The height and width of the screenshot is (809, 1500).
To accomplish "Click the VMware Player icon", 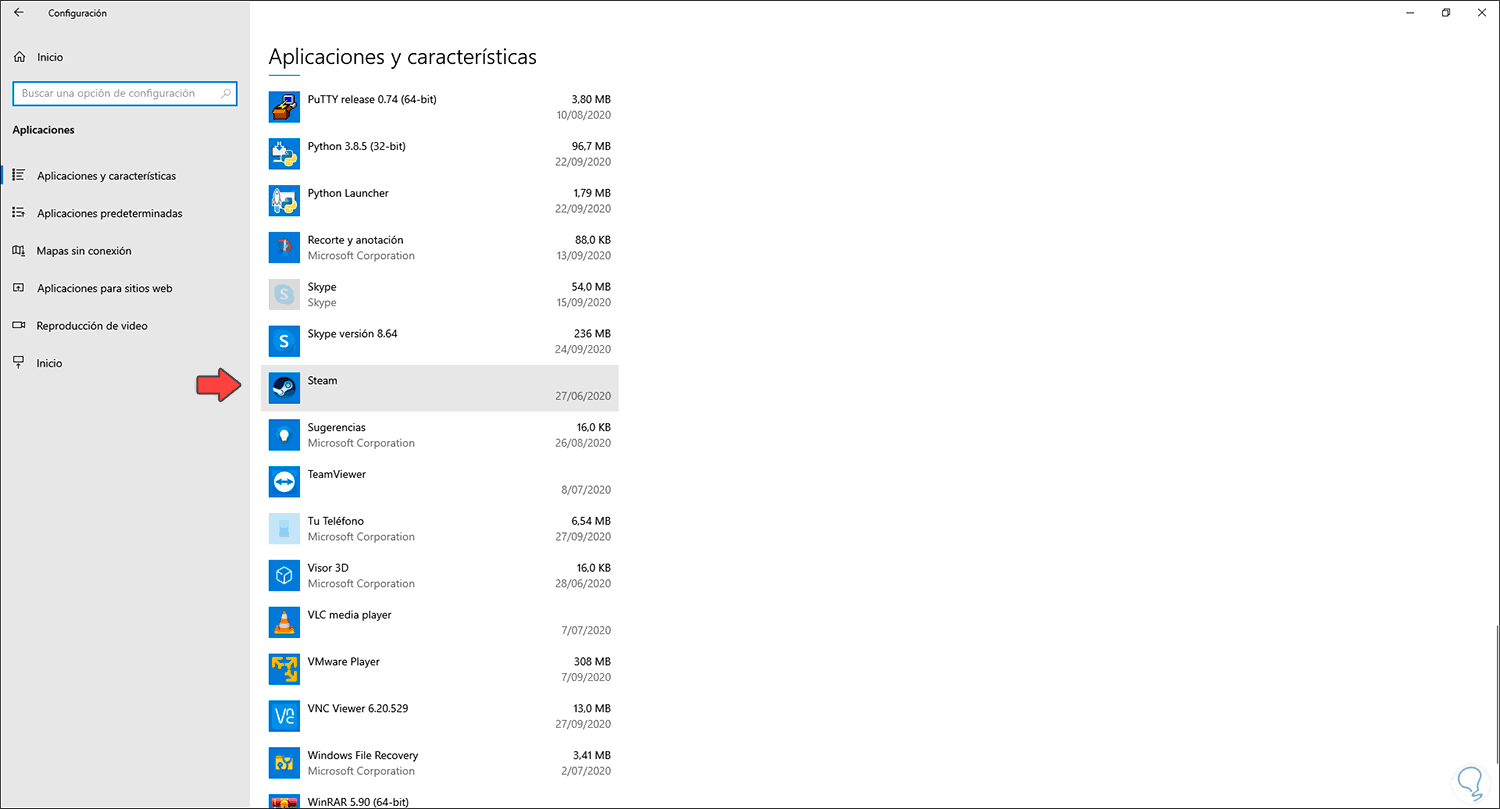I will (x=284, y=669).
